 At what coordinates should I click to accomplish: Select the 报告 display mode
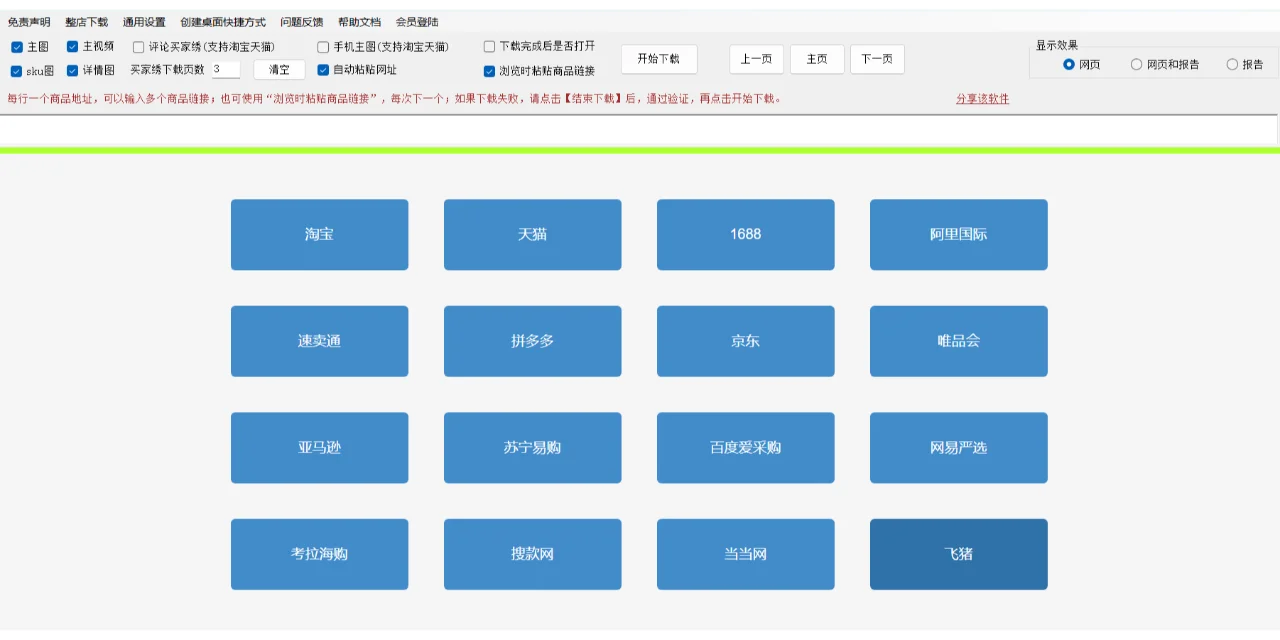tap(1232, 63)
